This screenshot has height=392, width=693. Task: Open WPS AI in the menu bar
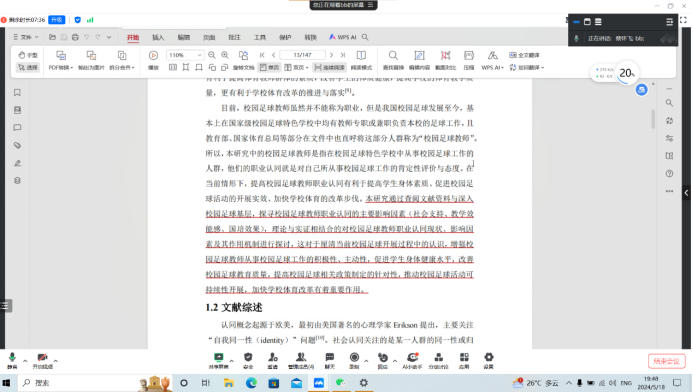point(343,38)
